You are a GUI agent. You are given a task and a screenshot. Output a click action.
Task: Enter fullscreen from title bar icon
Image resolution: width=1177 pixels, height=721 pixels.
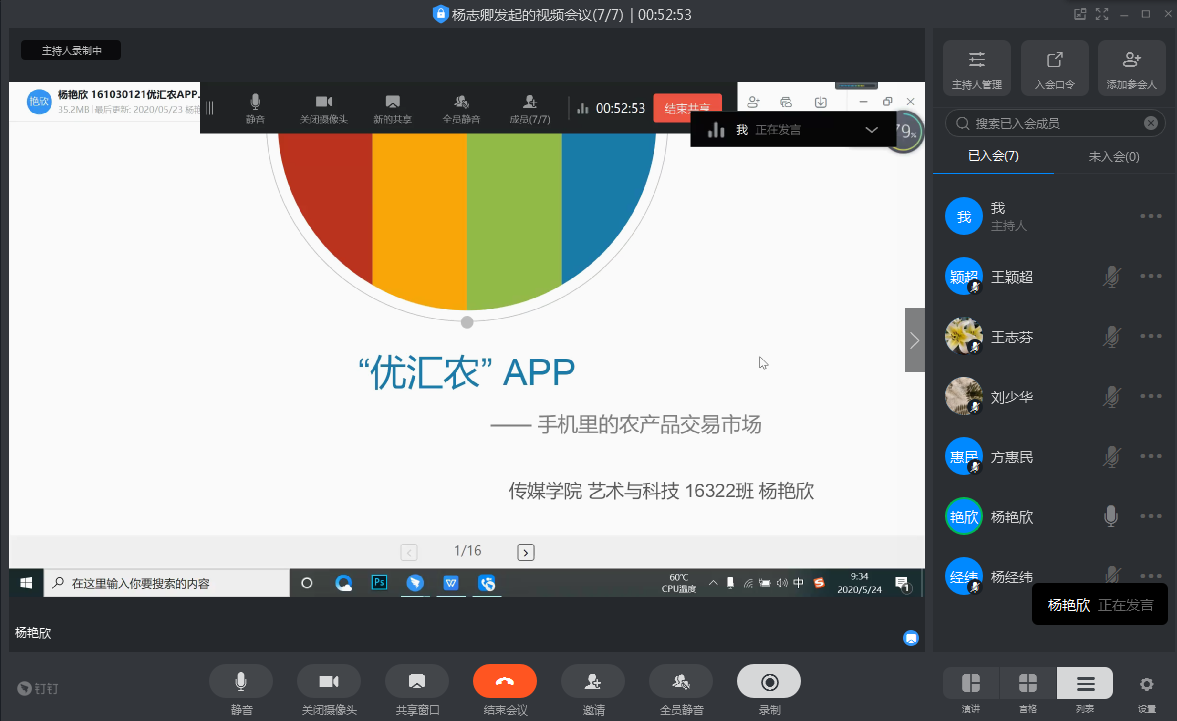tap(1102, 14)
